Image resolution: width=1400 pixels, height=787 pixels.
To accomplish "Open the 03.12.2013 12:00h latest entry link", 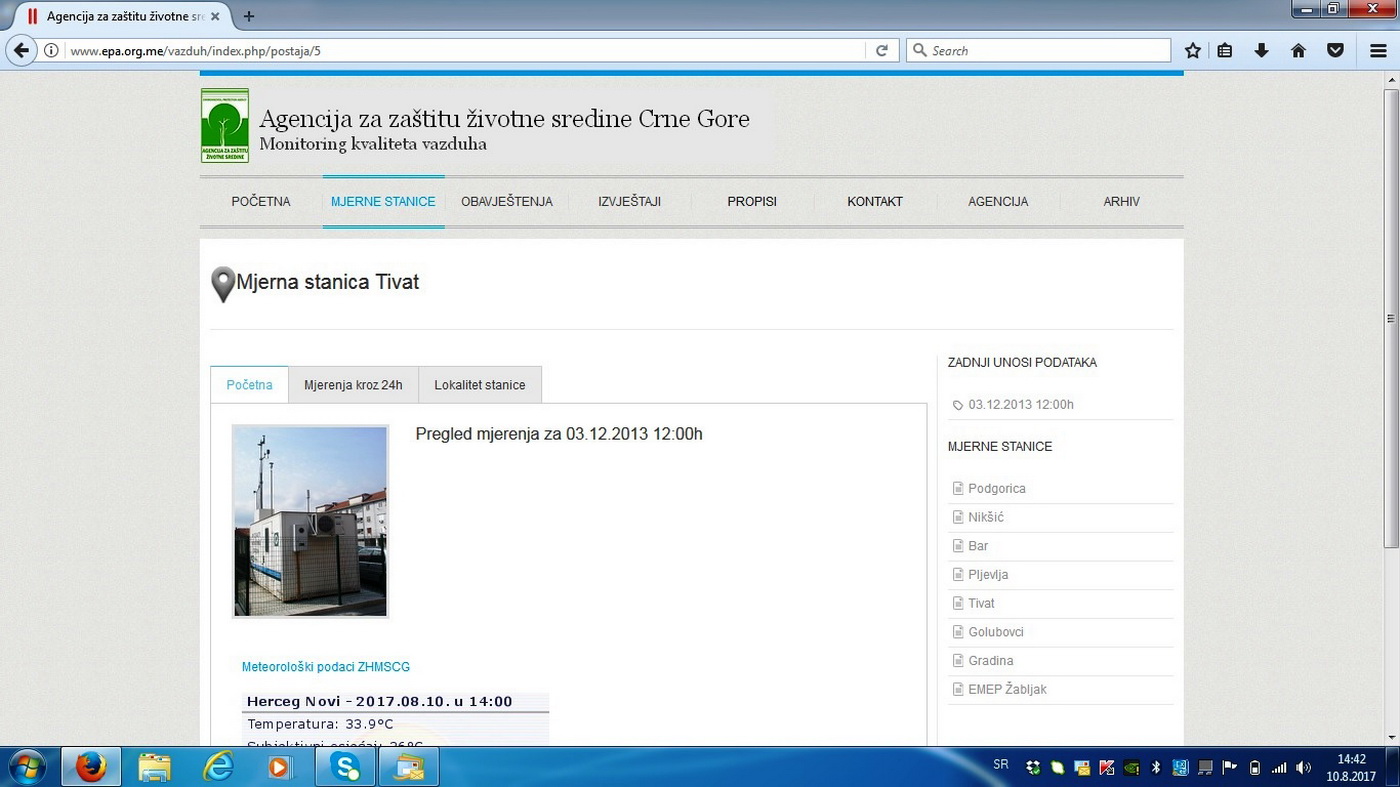I will point(1021,405).
